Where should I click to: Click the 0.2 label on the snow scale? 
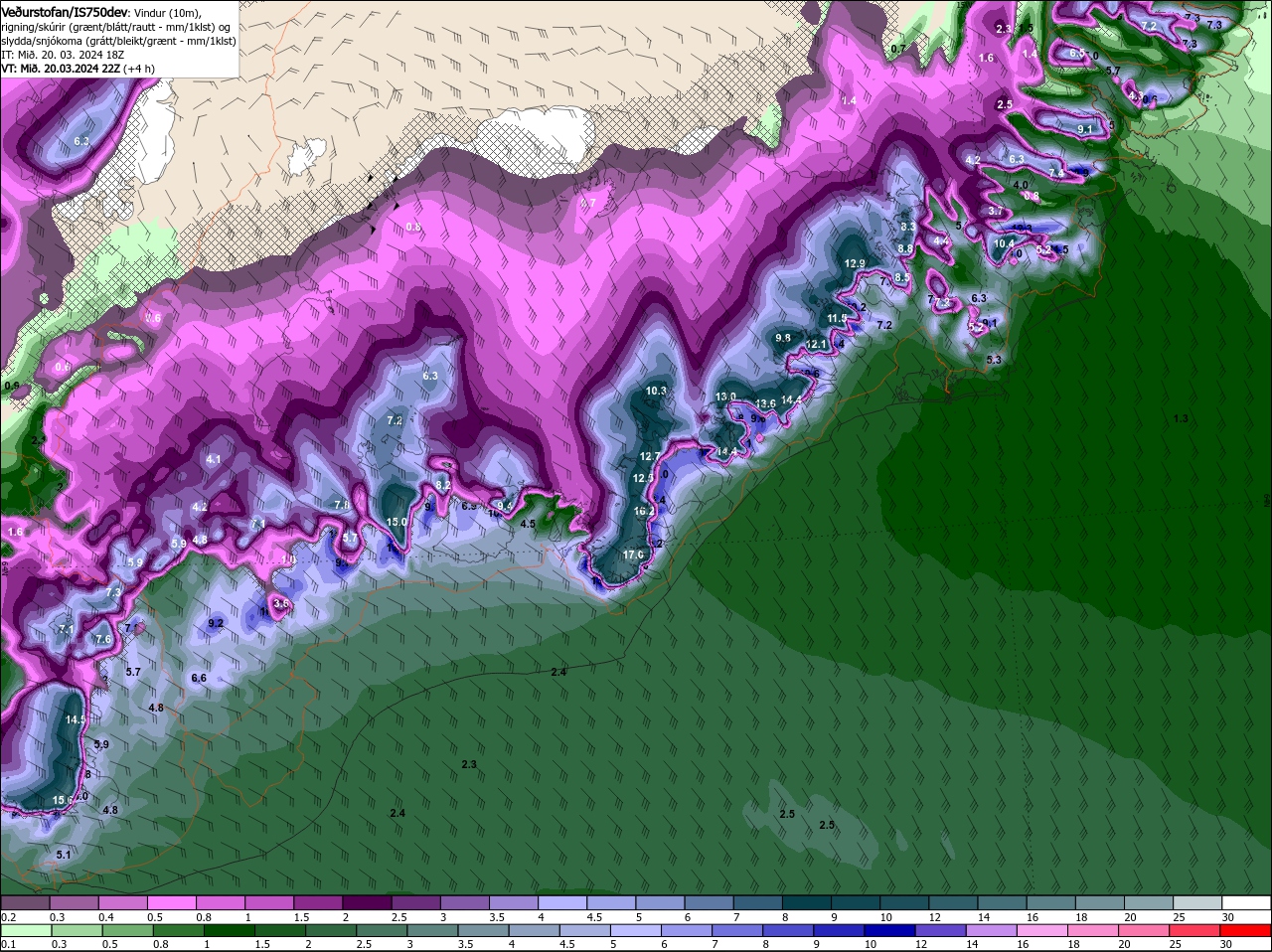pos(8,916)
